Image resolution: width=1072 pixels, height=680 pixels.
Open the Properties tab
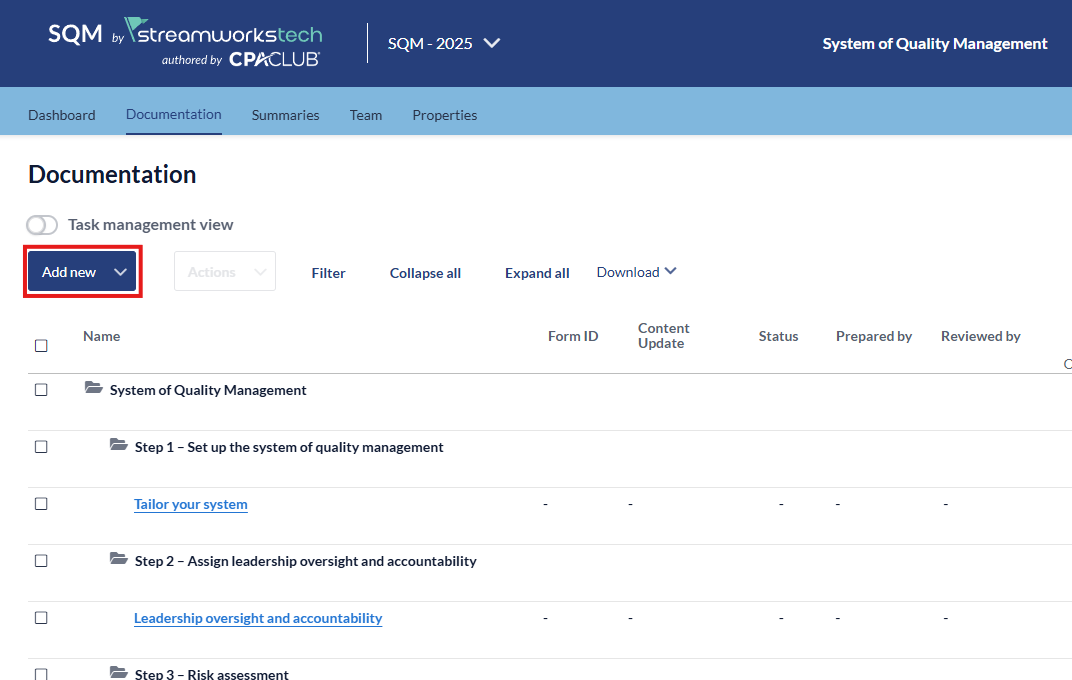pyautogui.click(x=444, y=115)
